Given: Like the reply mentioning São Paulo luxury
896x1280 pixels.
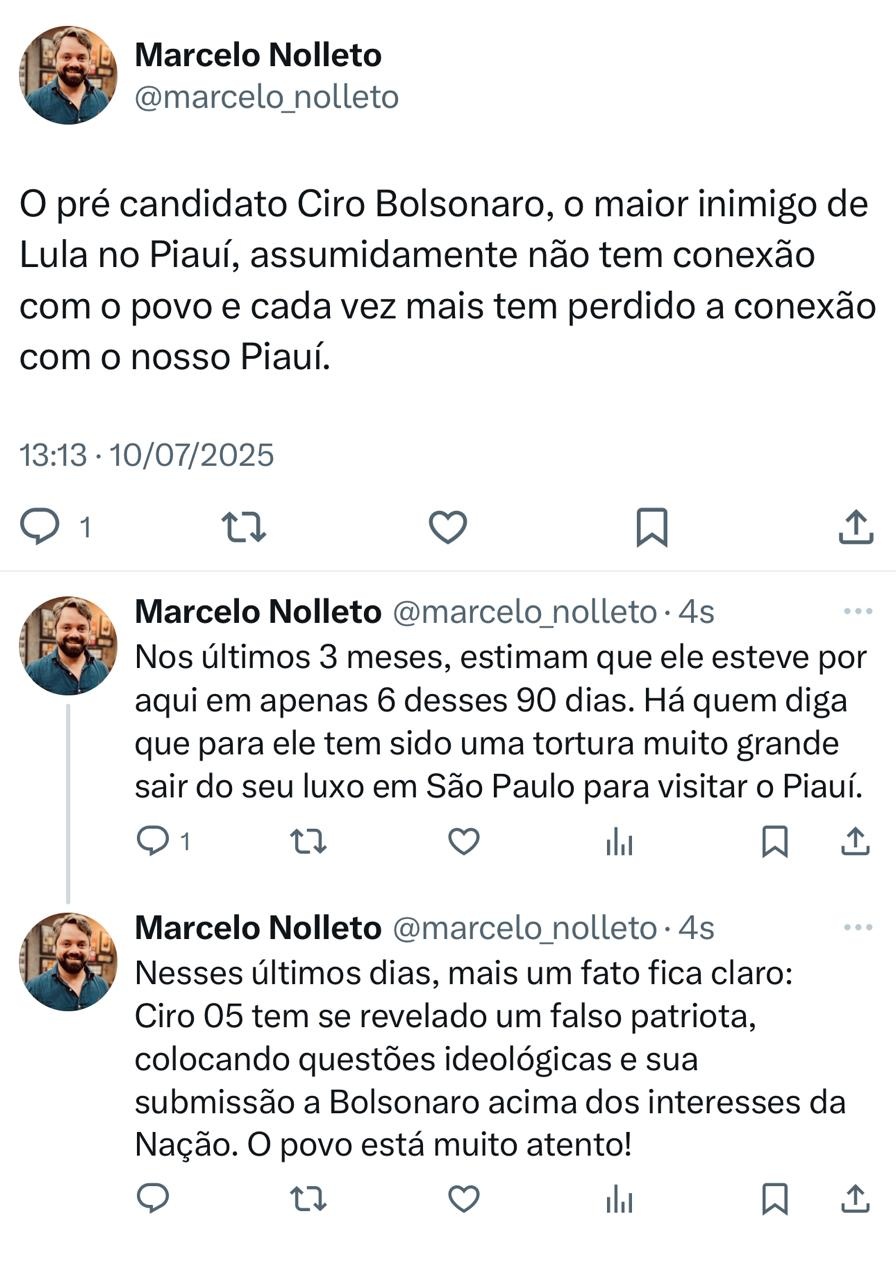Looking at the screenshot, I should tap(465, 843).
